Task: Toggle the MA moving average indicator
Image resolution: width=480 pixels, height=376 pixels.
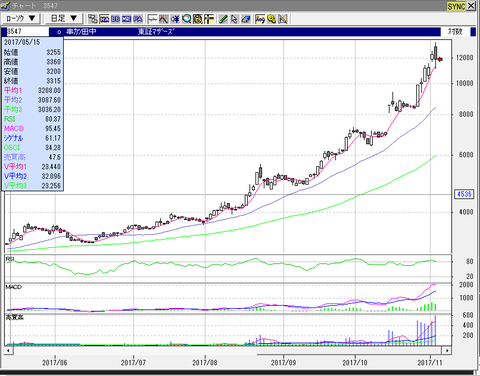Action: pyautogui.click(x=105, y=19)
